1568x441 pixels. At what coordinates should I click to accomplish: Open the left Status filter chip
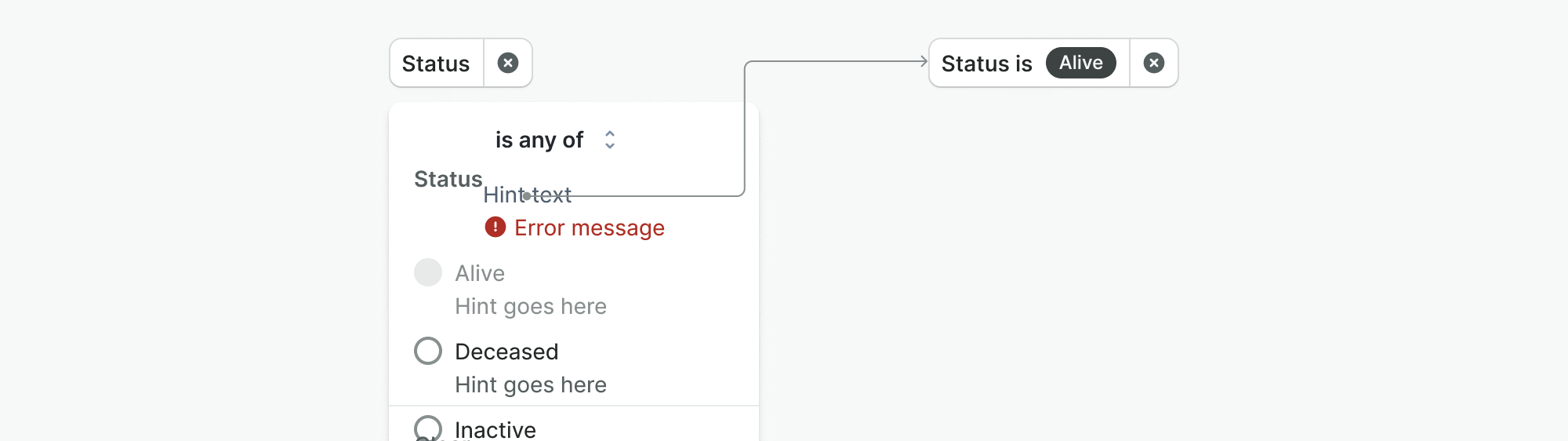tap(436, 64)
